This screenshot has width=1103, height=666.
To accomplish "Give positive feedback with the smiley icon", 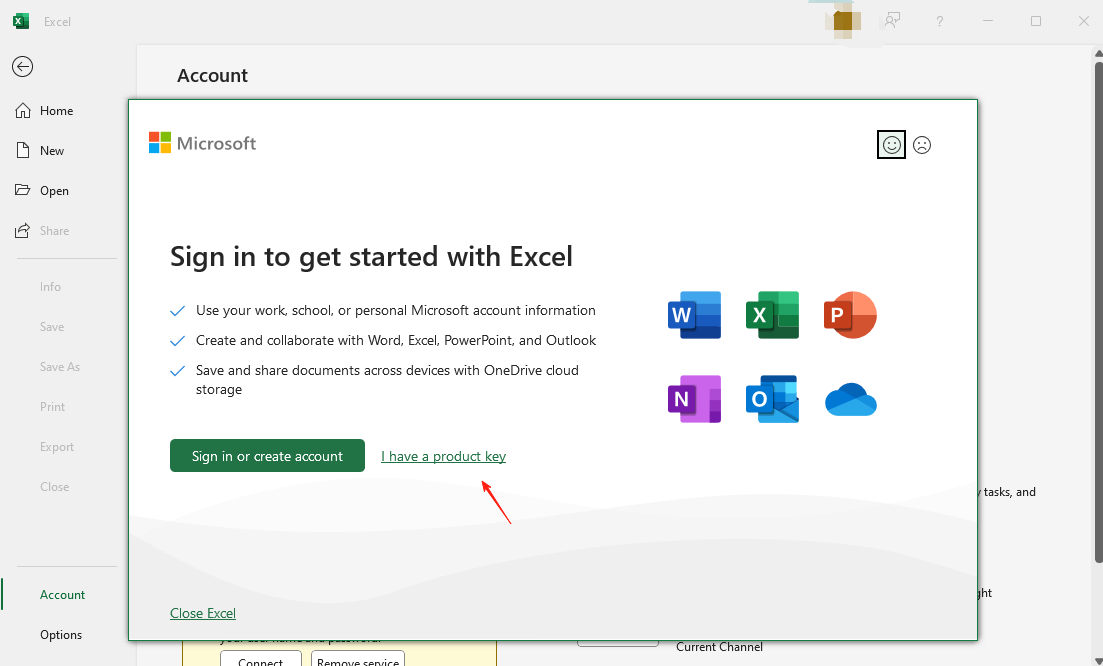I will (x=891, y=144).
